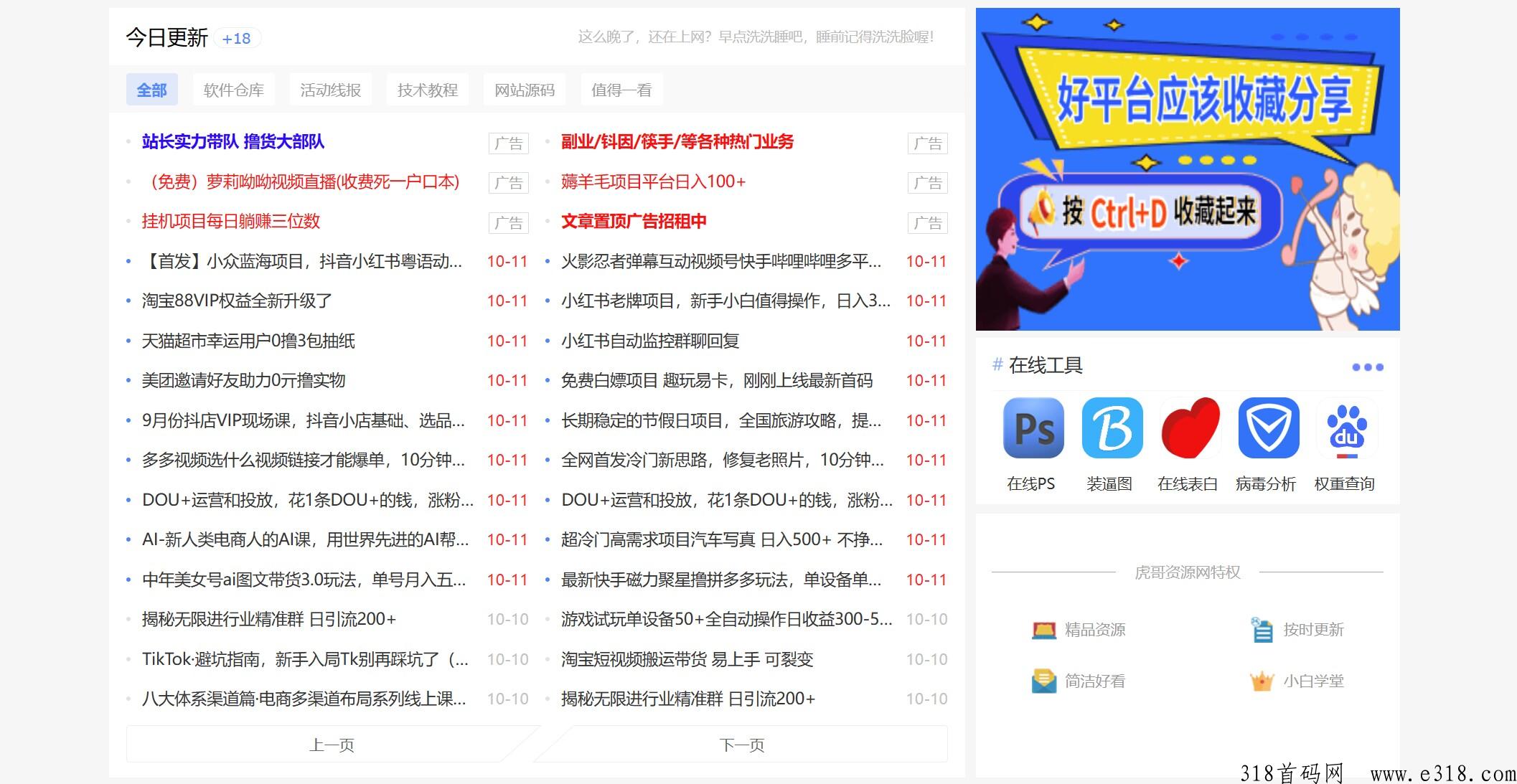Open the 技术教程 tab

point(428,90)
